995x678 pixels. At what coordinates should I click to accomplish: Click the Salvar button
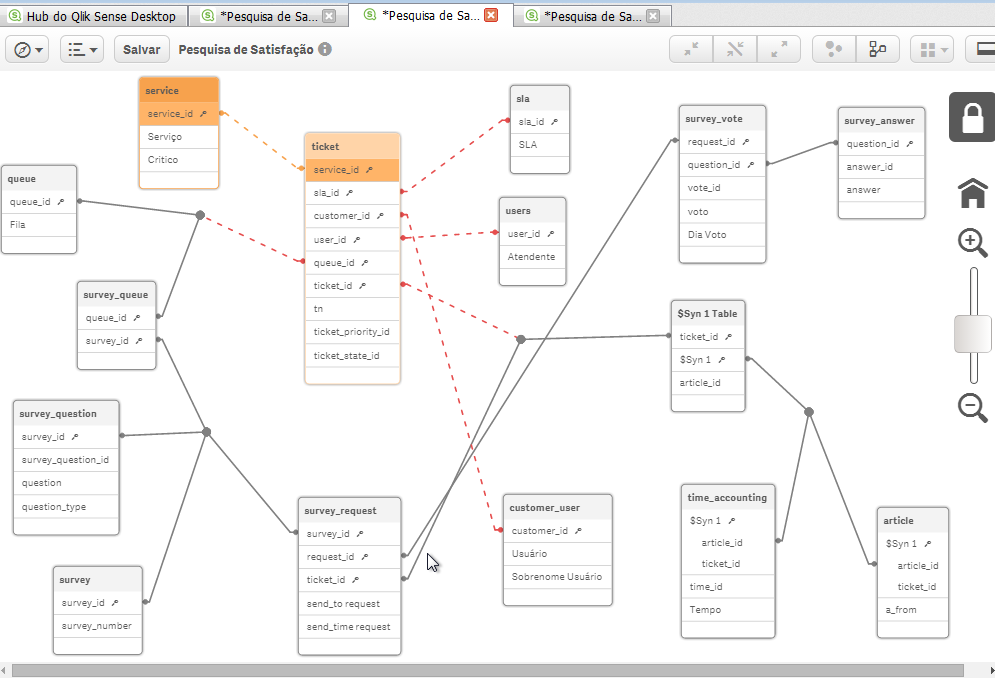(140, 48)
